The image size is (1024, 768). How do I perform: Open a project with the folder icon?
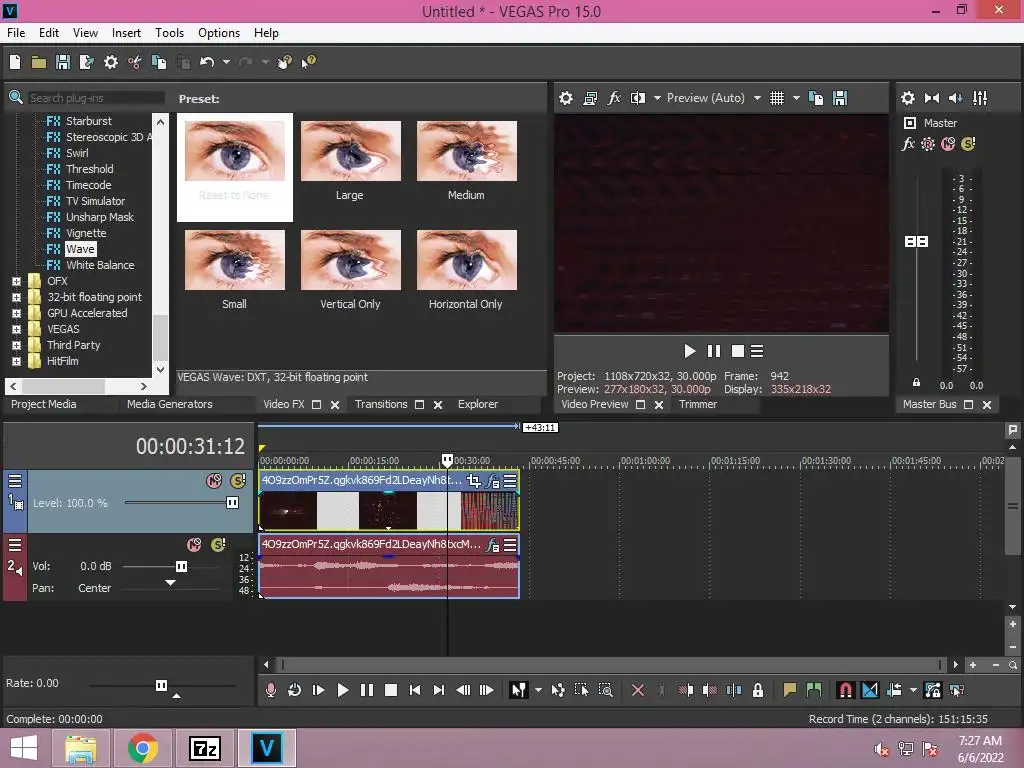point(39,62)
